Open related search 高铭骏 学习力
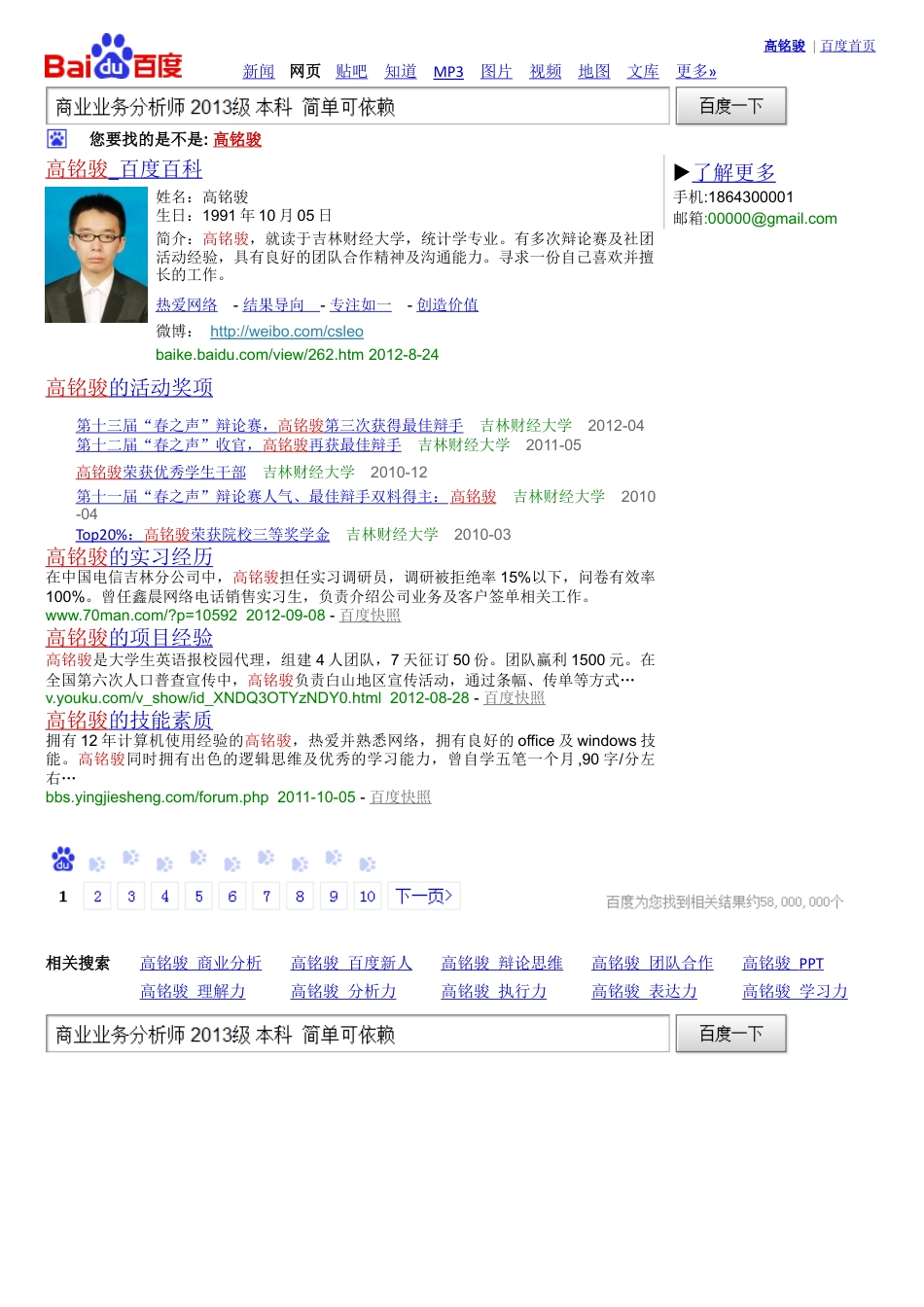 point(795,991)
